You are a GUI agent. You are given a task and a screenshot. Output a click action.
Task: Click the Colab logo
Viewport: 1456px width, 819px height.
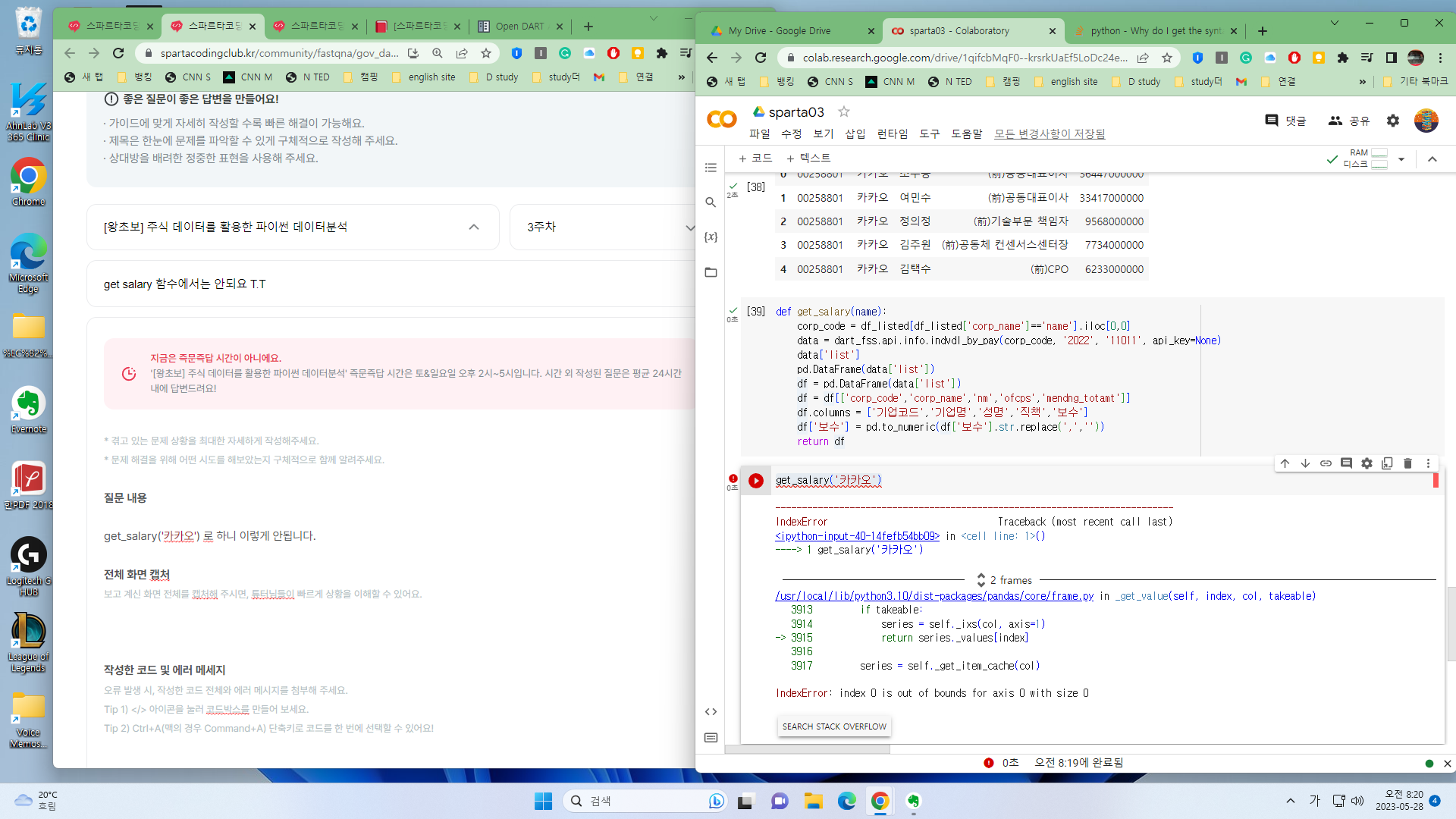[x=721, y=119]
